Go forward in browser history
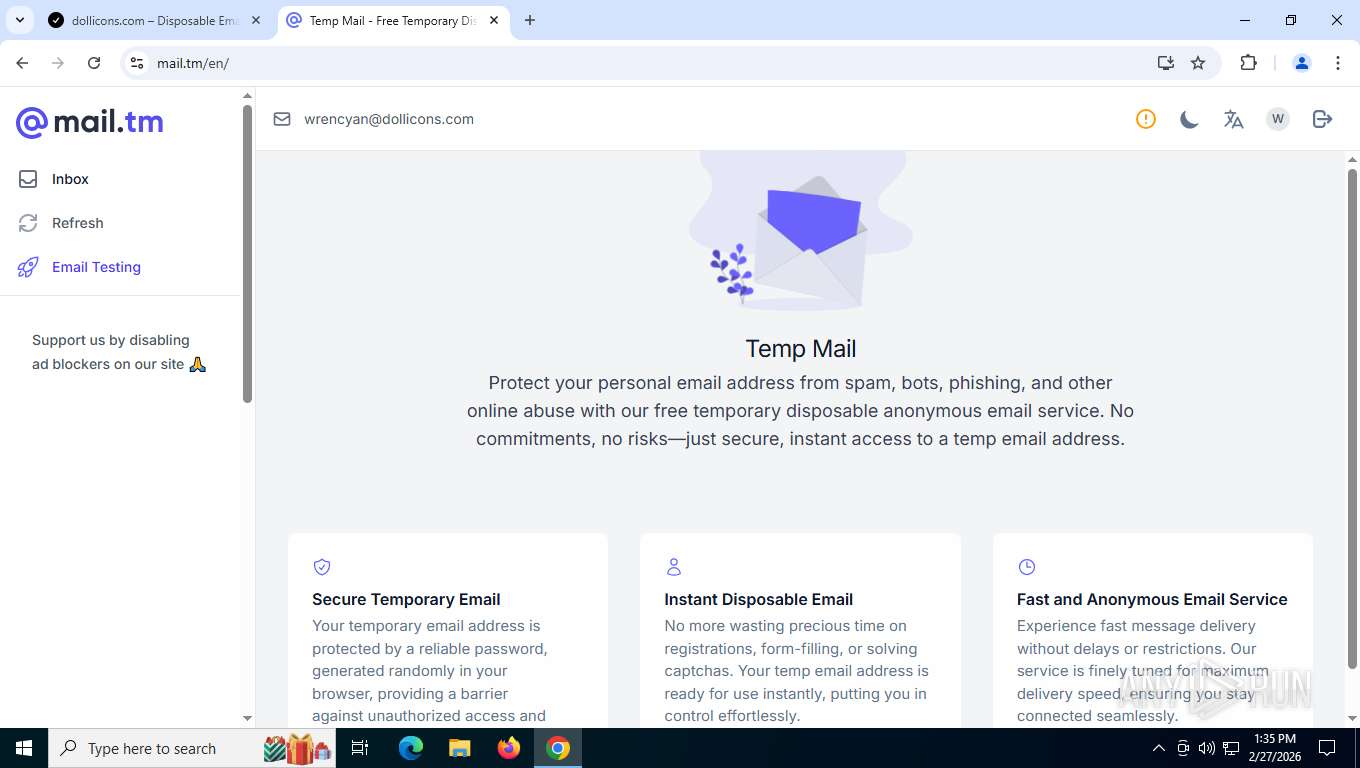 click(58, 63)
